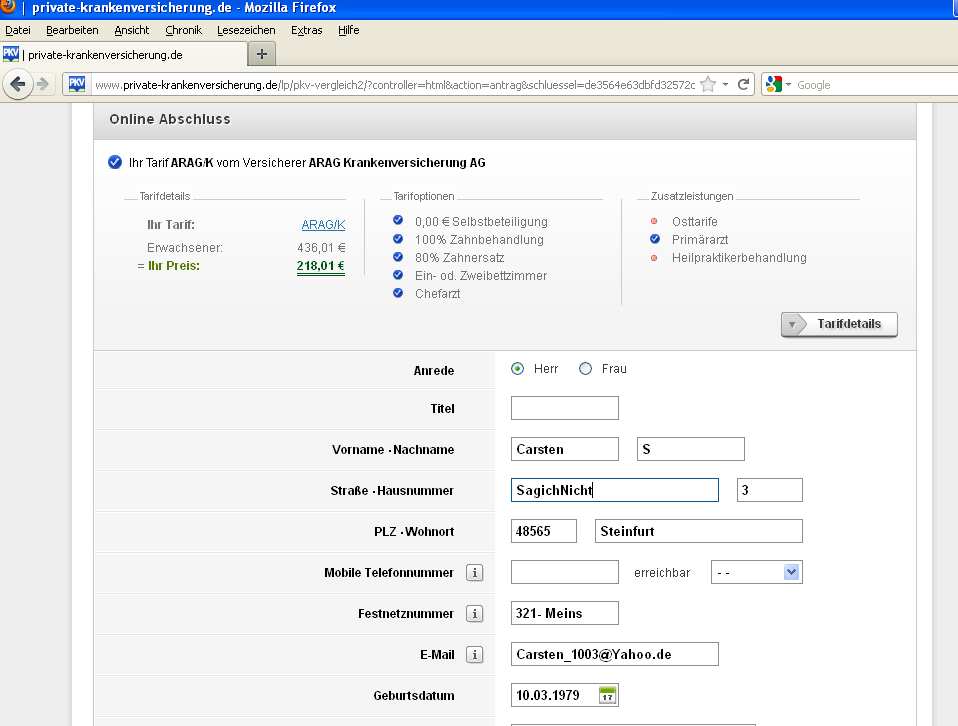Expand the Tarifdetails button
This screenshot has width=958, height=726.
click(839, 324)
